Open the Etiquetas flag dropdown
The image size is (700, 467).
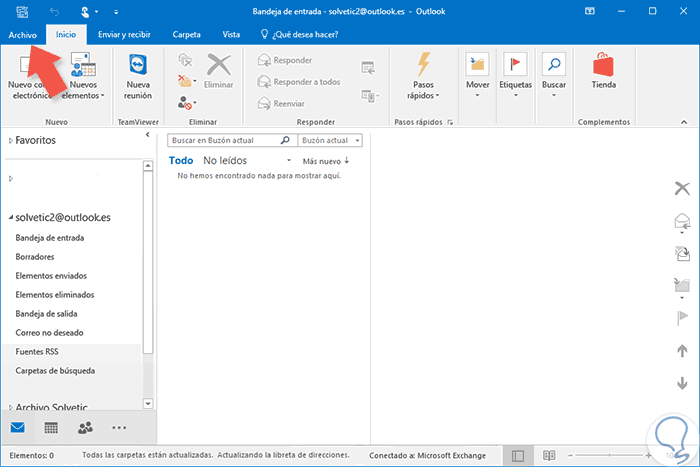click(x=515, y=75)
